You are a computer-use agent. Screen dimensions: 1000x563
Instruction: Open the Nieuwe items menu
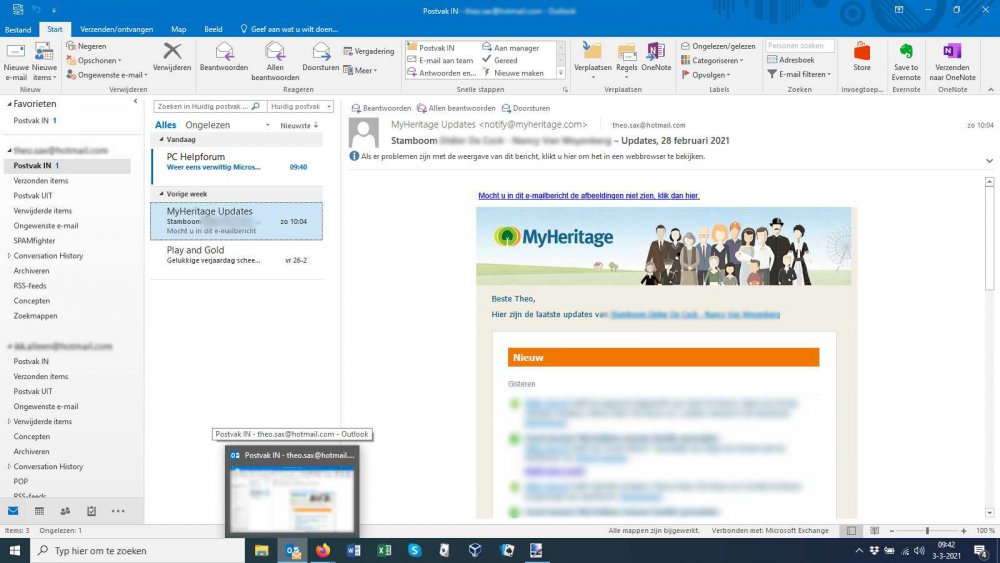tap(44, 61)
